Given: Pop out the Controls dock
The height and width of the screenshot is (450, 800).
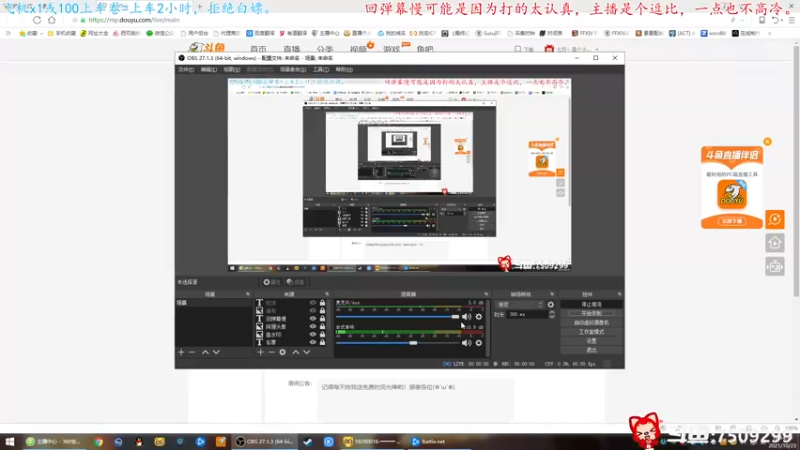Looking at the screenshot, I should pyautogui.click(x=619, y=294).
